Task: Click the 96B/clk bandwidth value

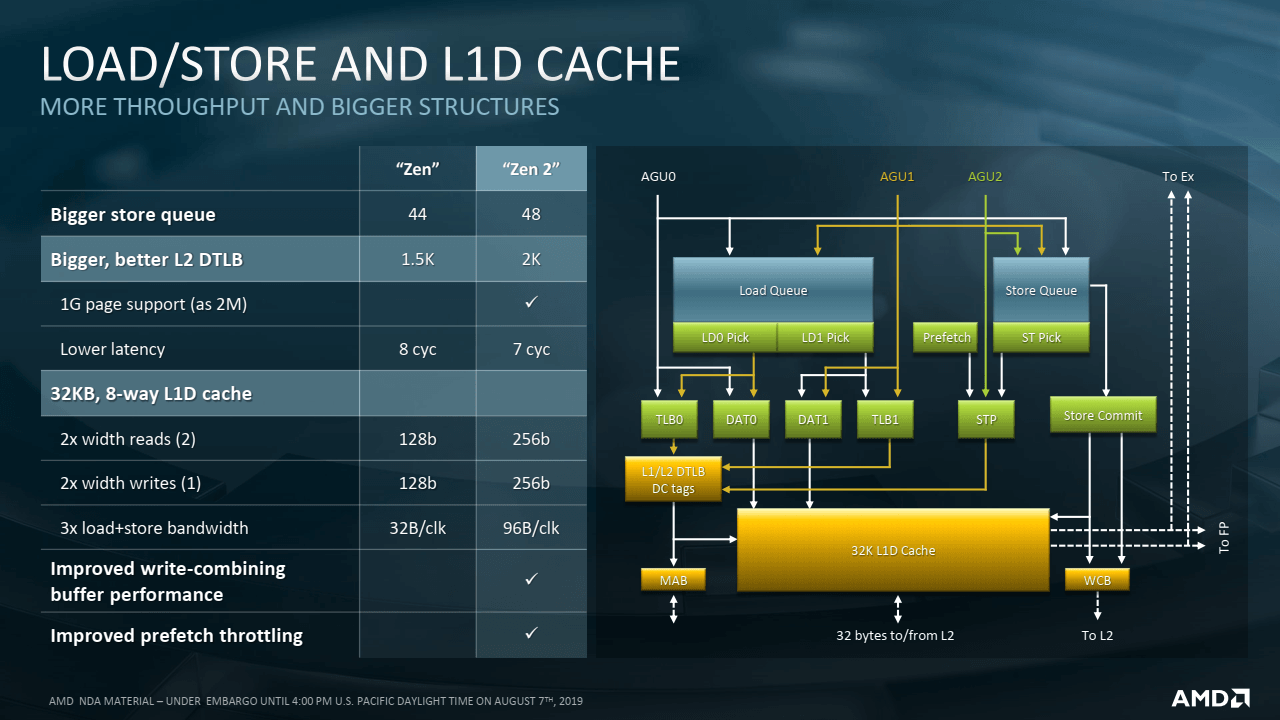Action: [x=531, y=527]
